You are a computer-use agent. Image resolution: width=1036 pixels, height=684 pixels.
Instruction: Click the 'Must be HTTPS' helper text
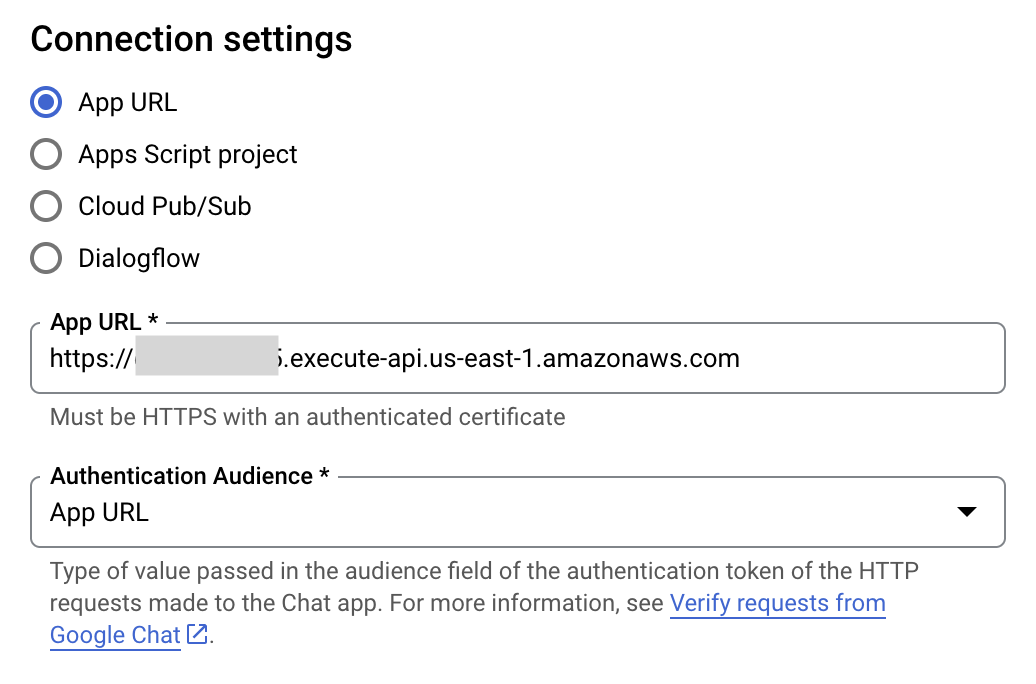307,416
